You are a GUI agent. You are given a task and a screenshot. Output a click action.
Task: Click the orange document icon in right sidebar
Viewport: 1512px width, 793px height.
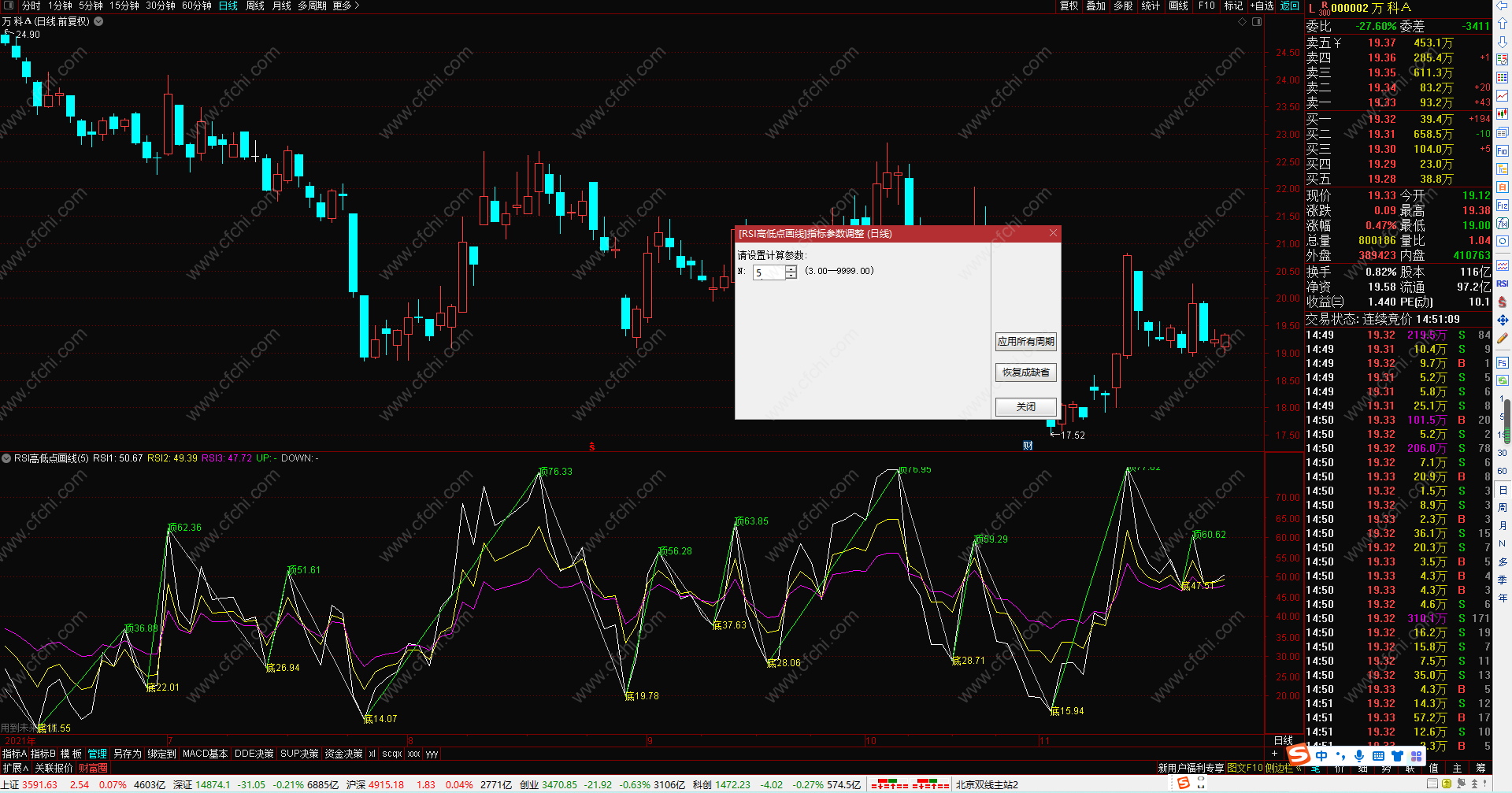tap(1502, 187)
